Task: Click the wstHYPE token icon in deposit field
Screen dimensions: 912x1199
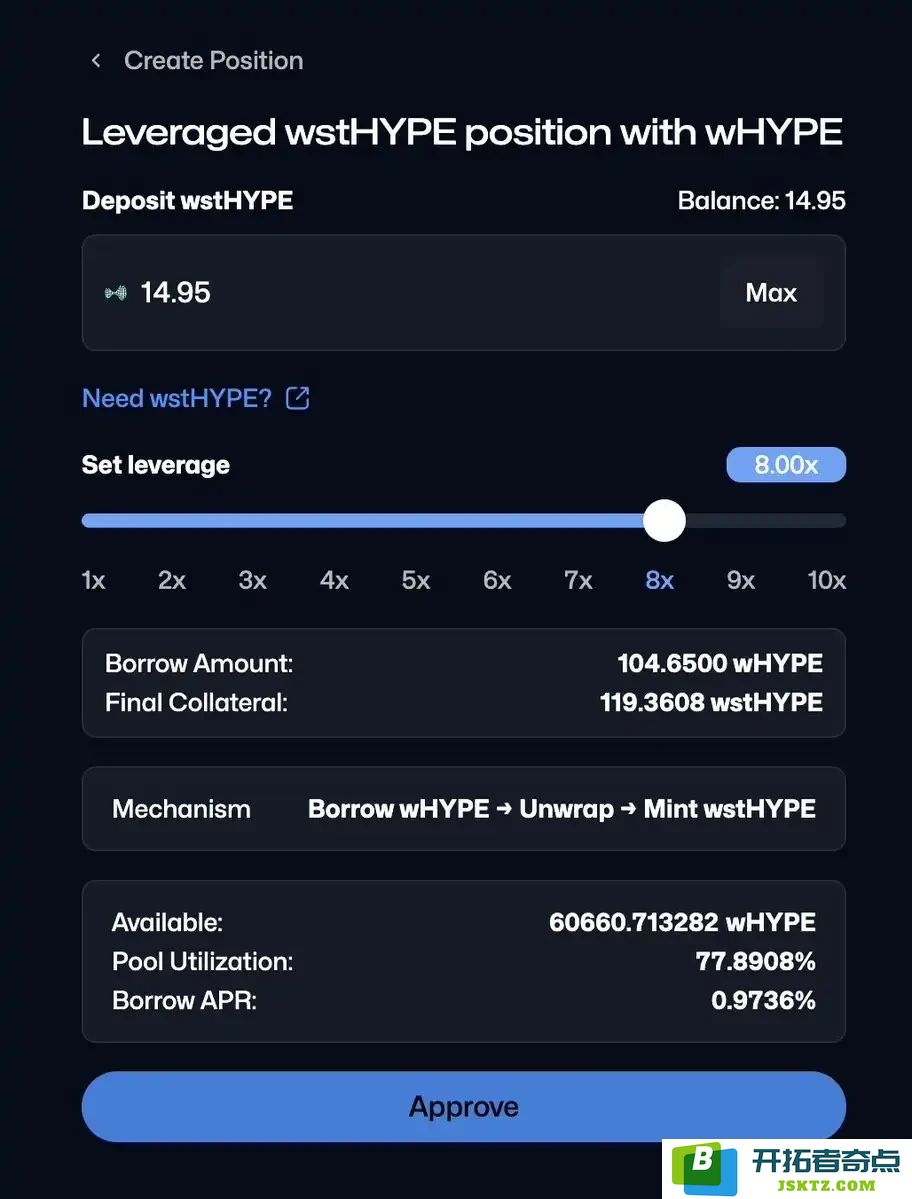Action: (x=115, y=293)
